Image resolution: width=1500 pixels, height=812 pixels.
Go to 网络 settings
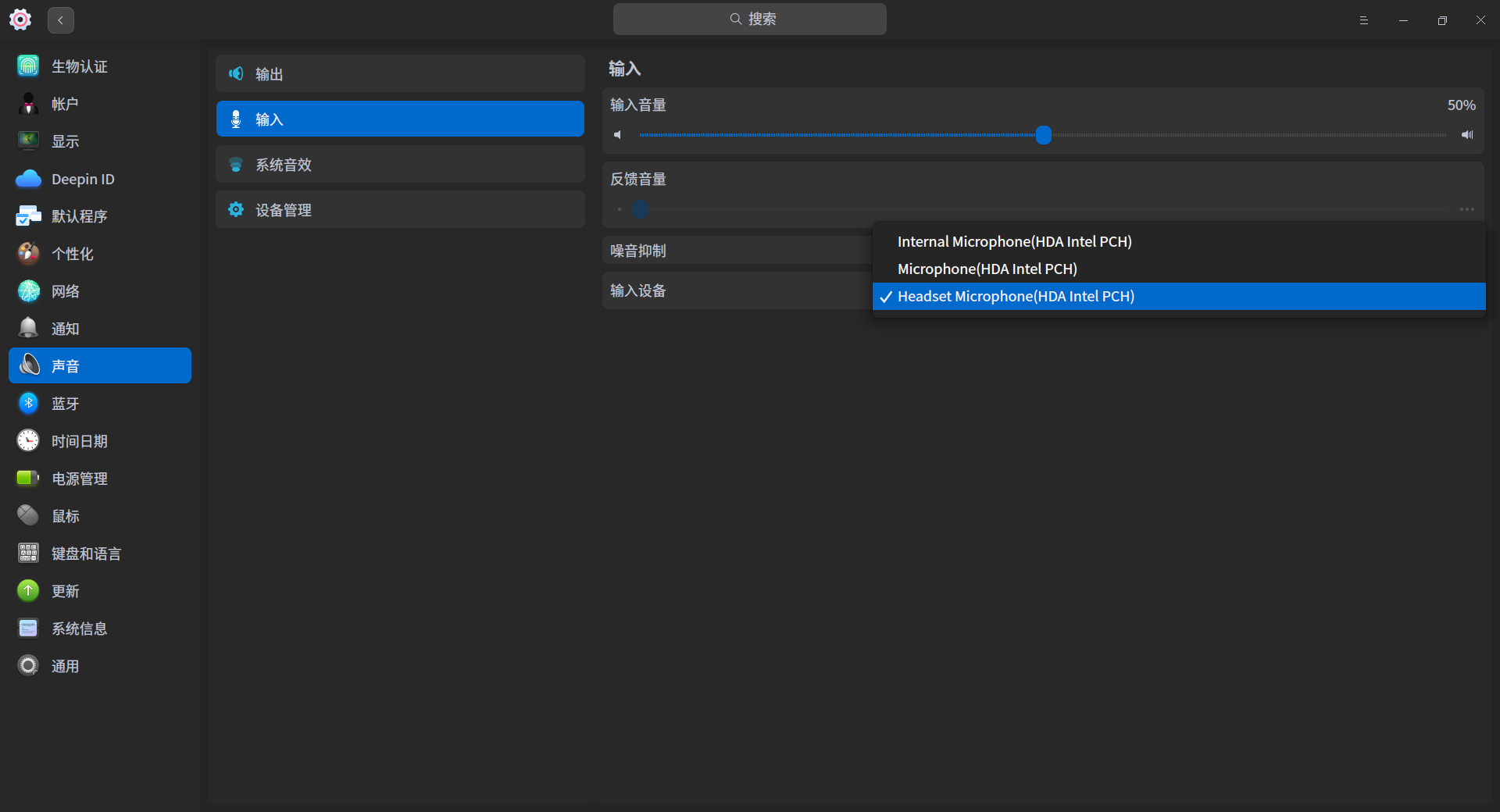(100, 291)
